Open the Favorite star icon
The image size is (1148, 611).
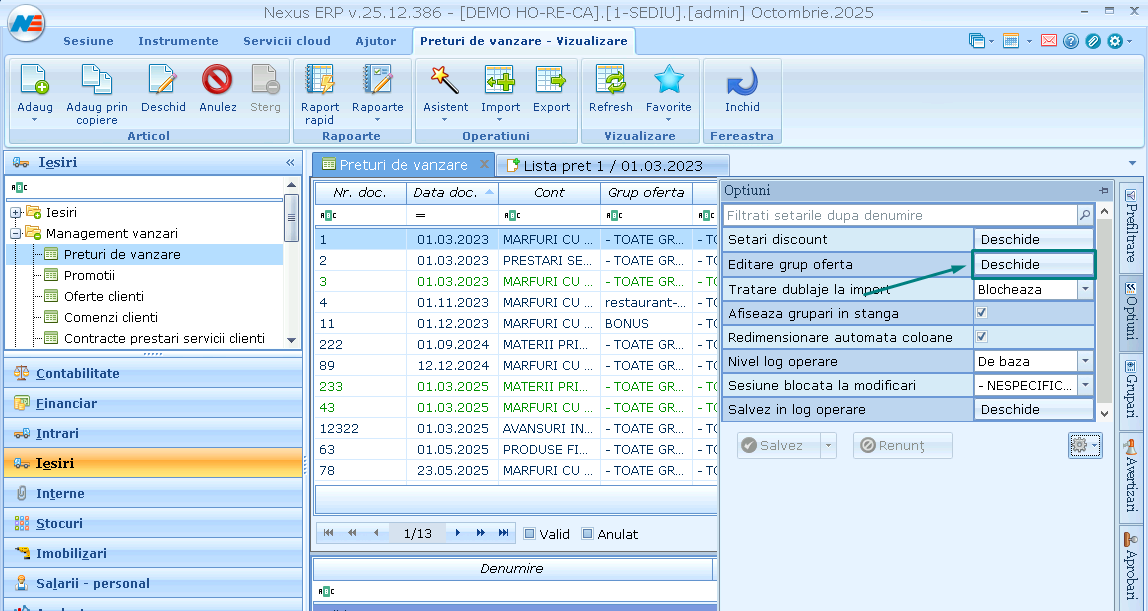668,81
